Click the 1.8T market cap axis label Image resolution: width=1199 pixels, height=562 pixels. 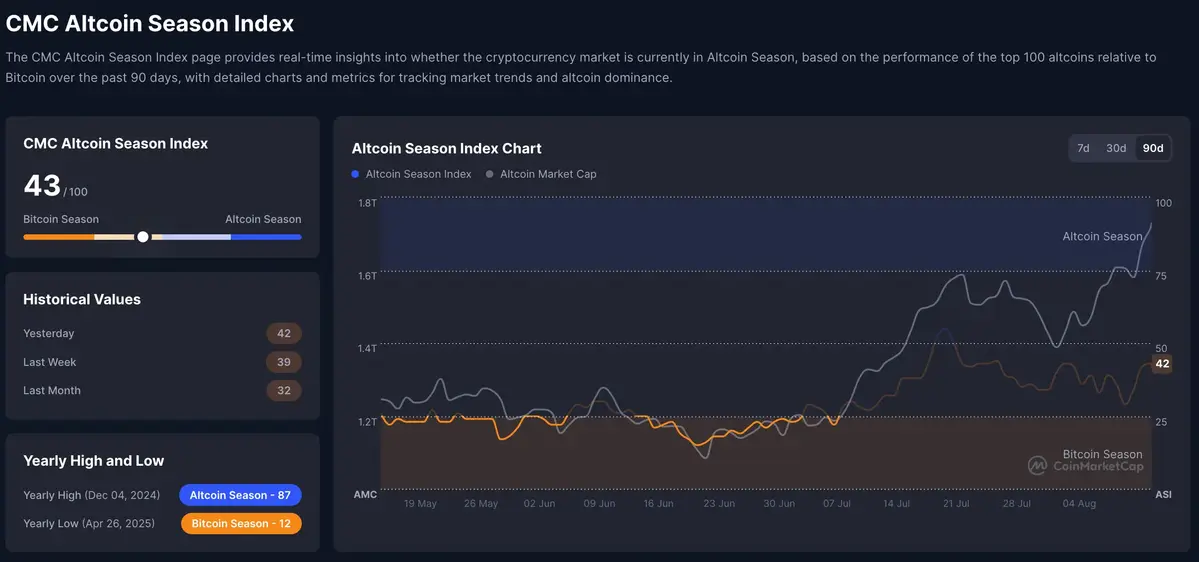click(367, 203)
